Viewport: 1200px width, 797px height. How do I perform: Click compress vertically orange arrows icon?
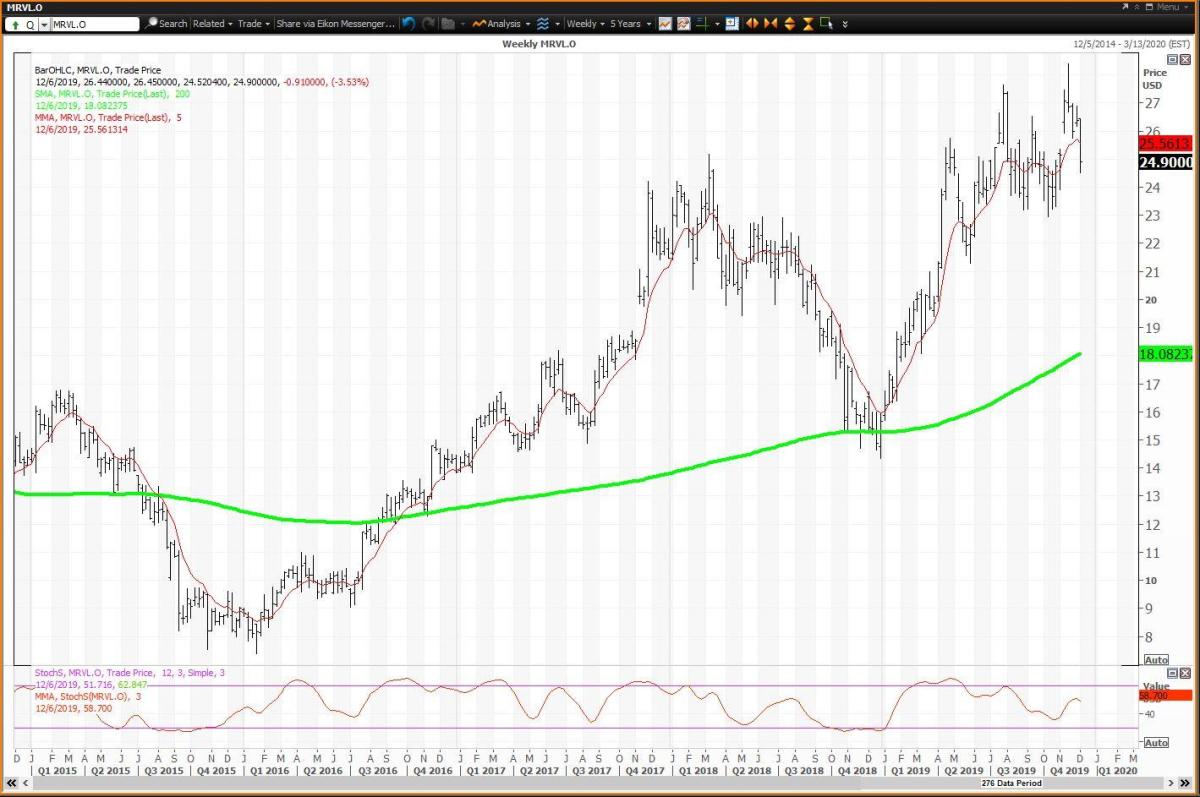coord(808,23)
